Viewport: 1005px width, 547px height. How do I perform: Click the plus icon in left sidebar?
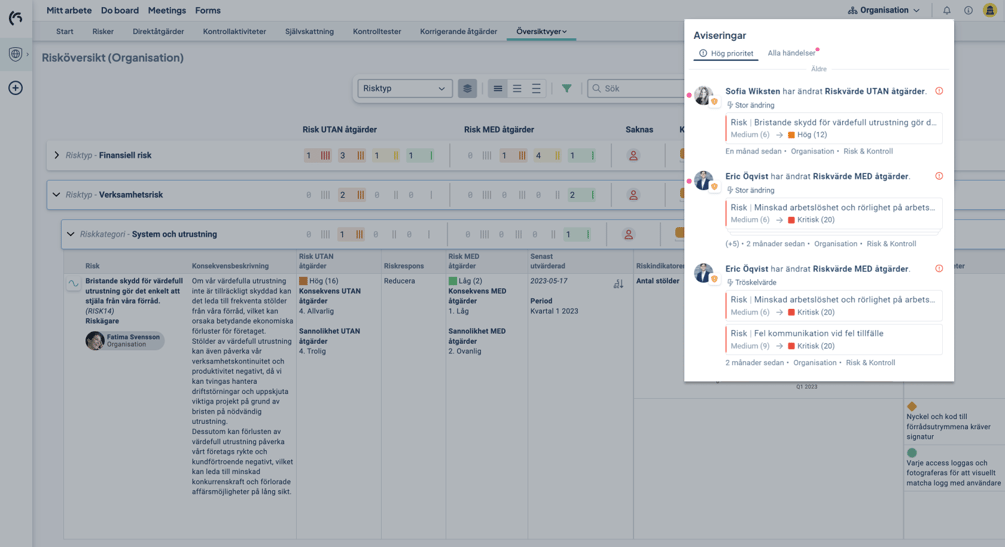15,88
